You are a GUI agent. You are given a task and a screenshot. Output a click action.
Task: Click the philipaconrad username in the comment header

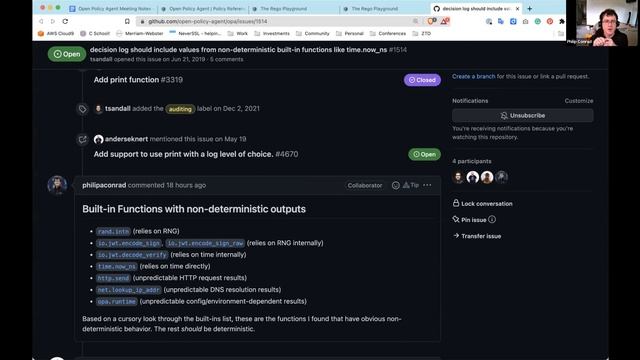[104, 185]
